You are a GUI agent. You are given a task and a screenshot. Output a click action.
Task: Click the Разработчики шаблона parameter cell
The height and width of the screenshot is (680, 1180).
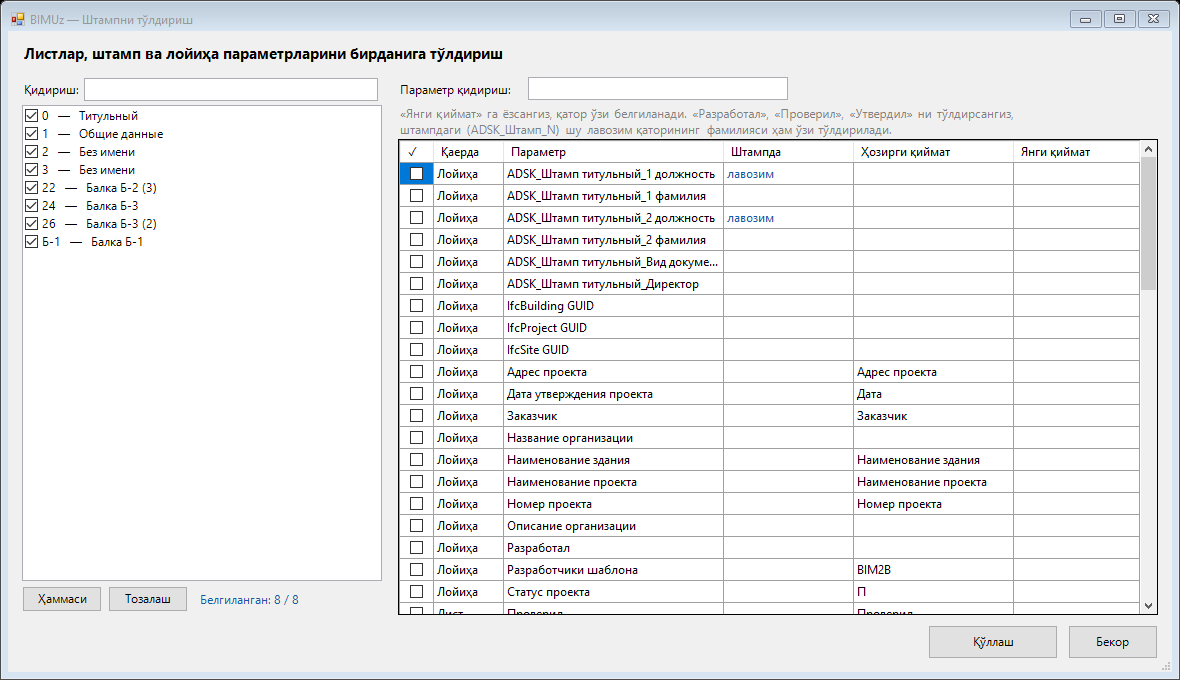613,570
